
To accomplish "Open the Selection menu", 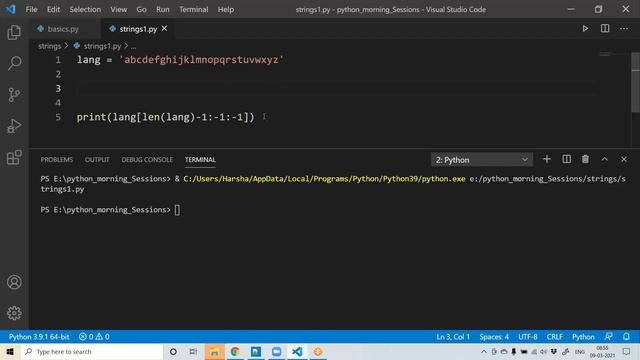I will coord(85,9).
